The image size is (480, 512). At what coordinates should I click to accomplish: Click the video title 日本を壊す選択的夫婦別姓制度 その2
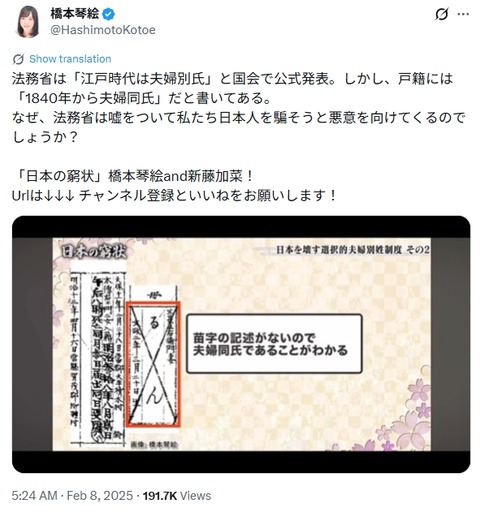click(353, 250)
